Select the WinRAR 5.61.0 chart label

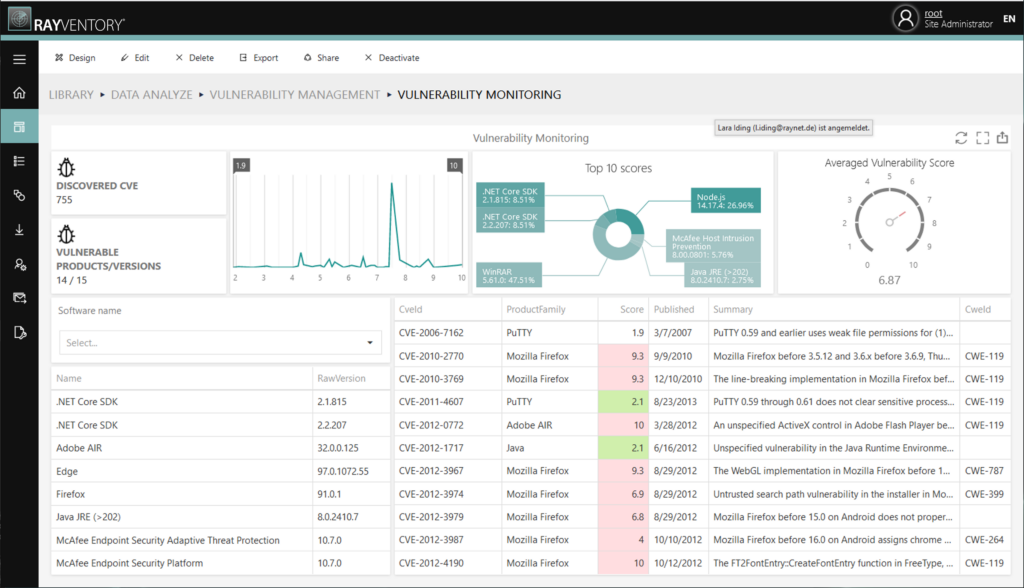coord(509,276)
